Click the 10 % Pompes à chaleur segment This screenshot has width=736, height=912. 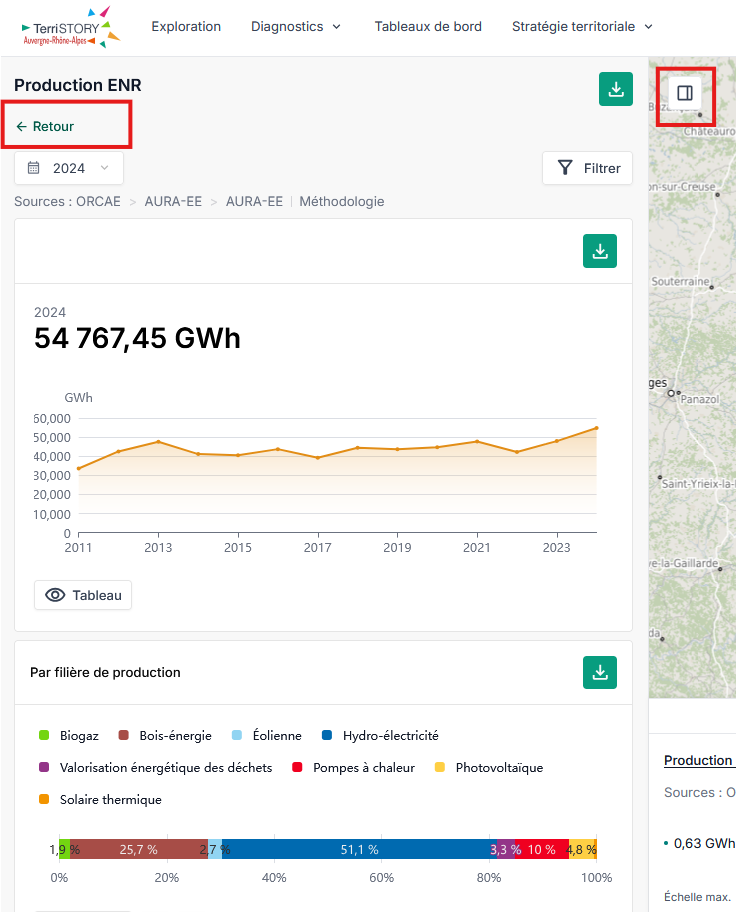click(542, 849)
